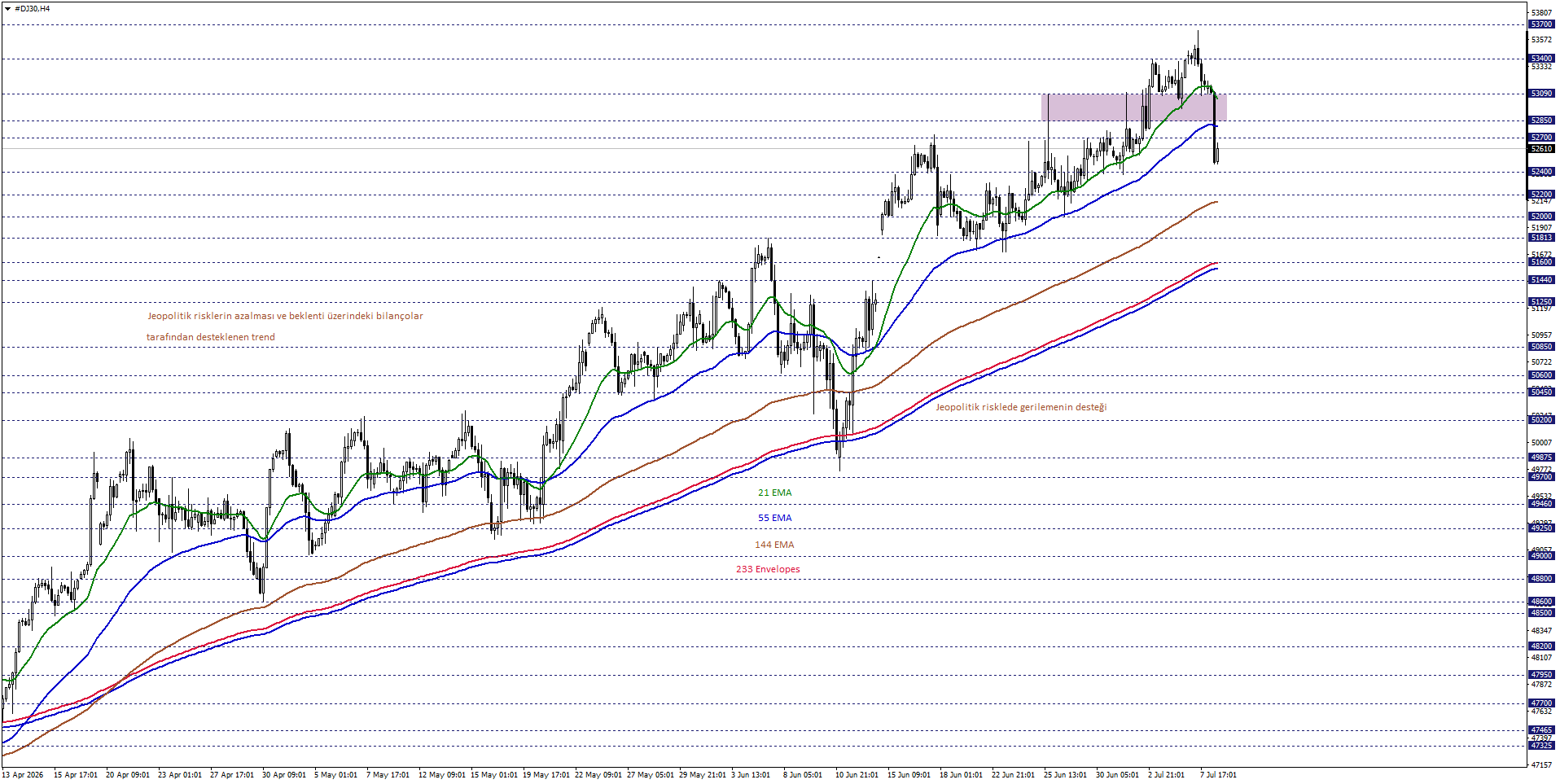Select the 233 Envelopes text label
Viewport: 1560px width, 784px height.
tap(768, 569)
